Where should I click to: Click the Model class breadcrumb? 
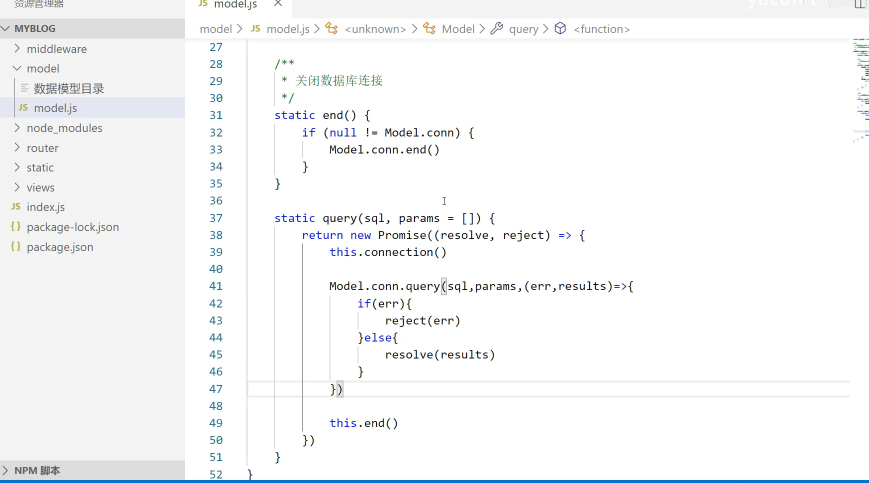458,29
